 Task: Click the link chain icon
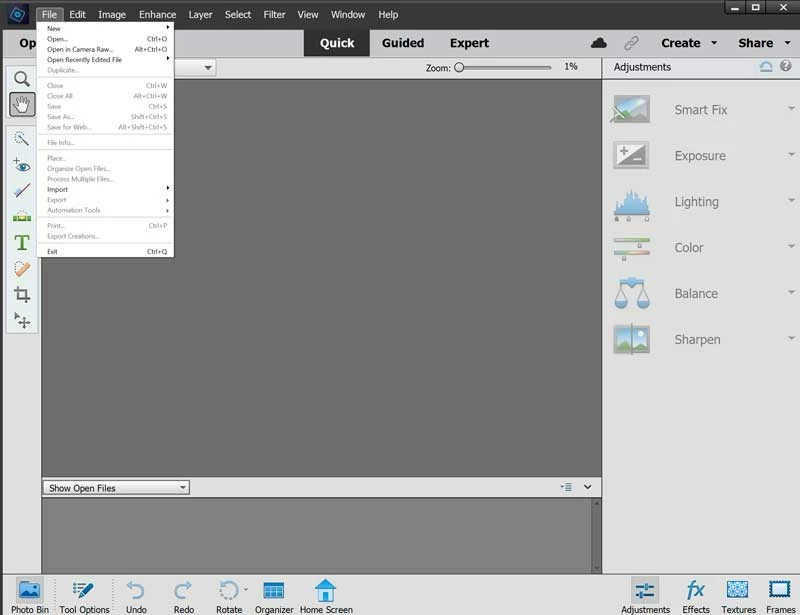[x=631, y=43]
